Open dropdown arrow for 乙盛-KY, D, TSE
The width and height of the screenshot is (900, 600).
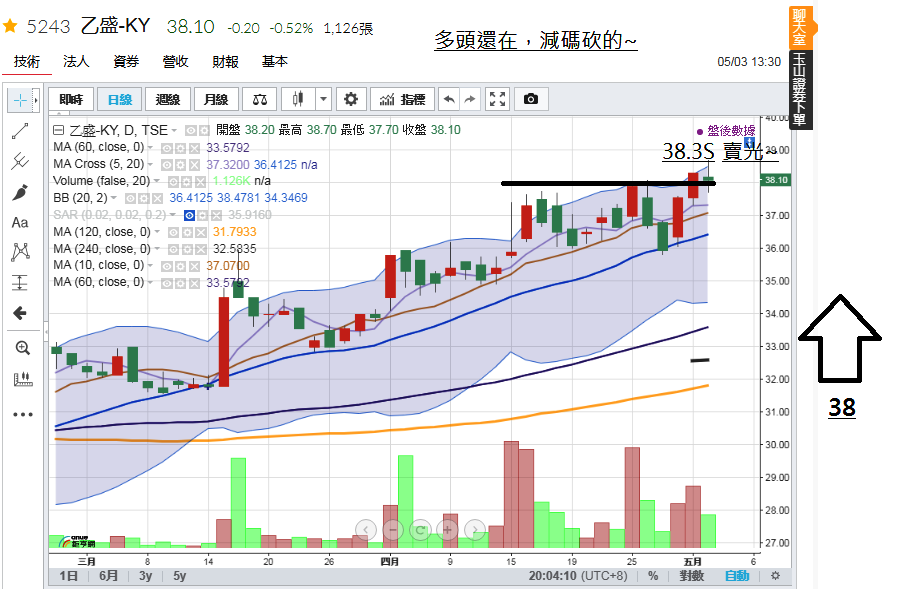pos(174,130)
